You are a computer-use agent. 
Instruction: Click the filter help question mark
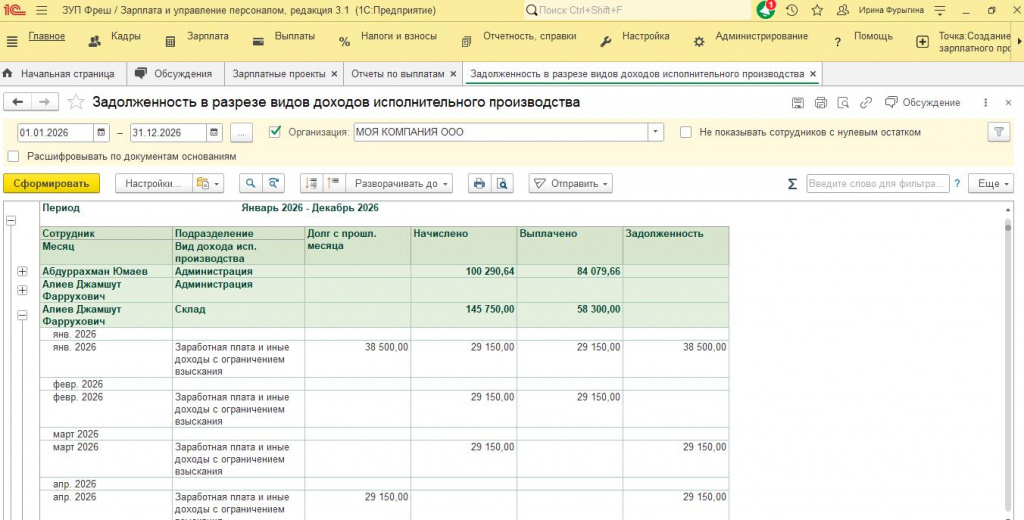click(957, 184)
